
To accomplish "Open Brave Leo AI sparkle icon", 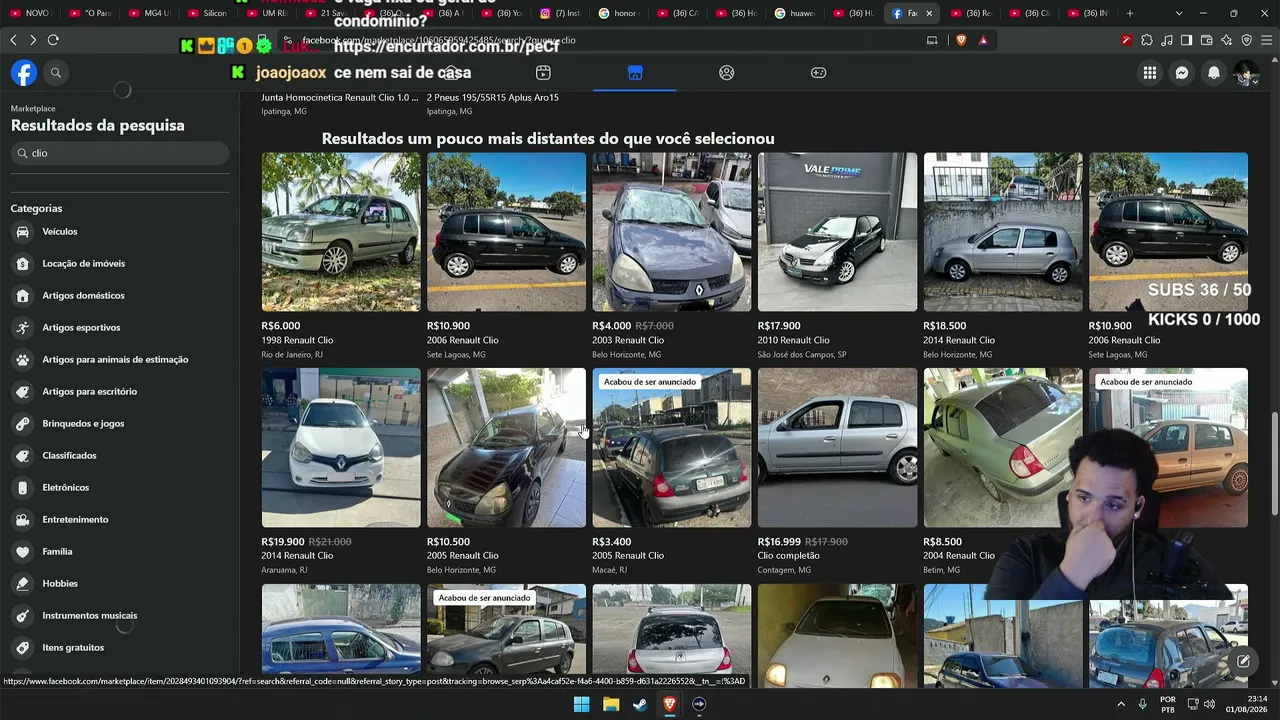I will pos(1226,40).
